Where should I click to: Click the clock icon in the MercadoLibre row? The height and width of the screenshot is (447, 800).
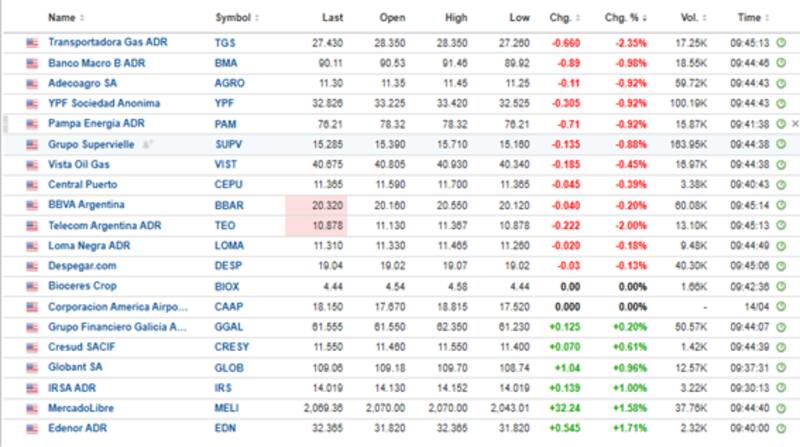tap(780, 408)
